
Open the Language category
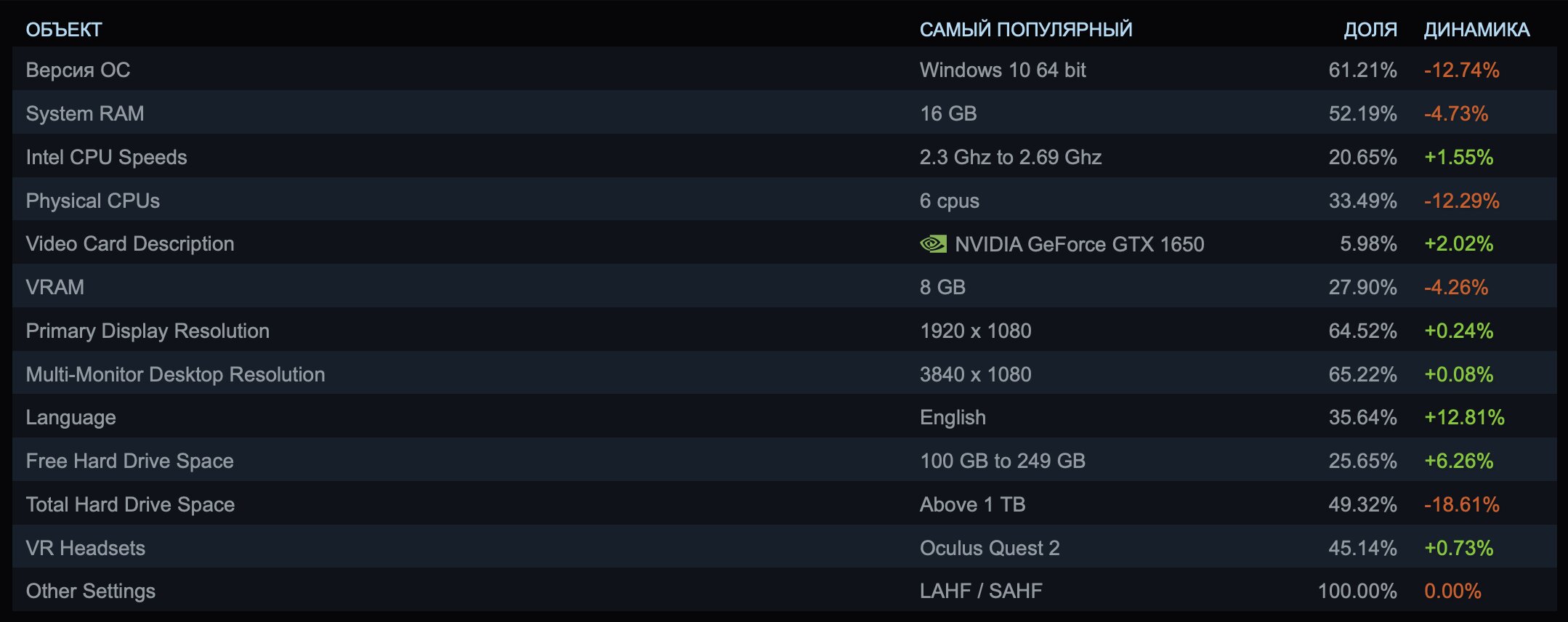784,417
